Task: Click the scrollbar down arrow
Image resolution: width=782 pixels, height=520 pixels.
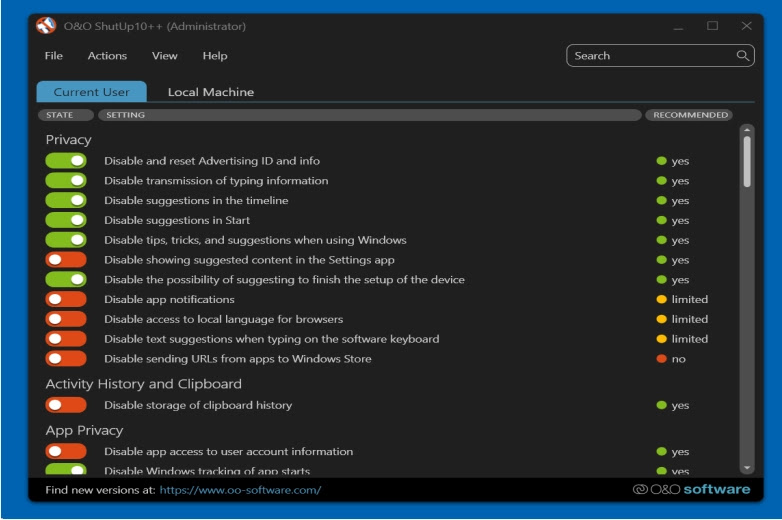Action: click(747, 468)
